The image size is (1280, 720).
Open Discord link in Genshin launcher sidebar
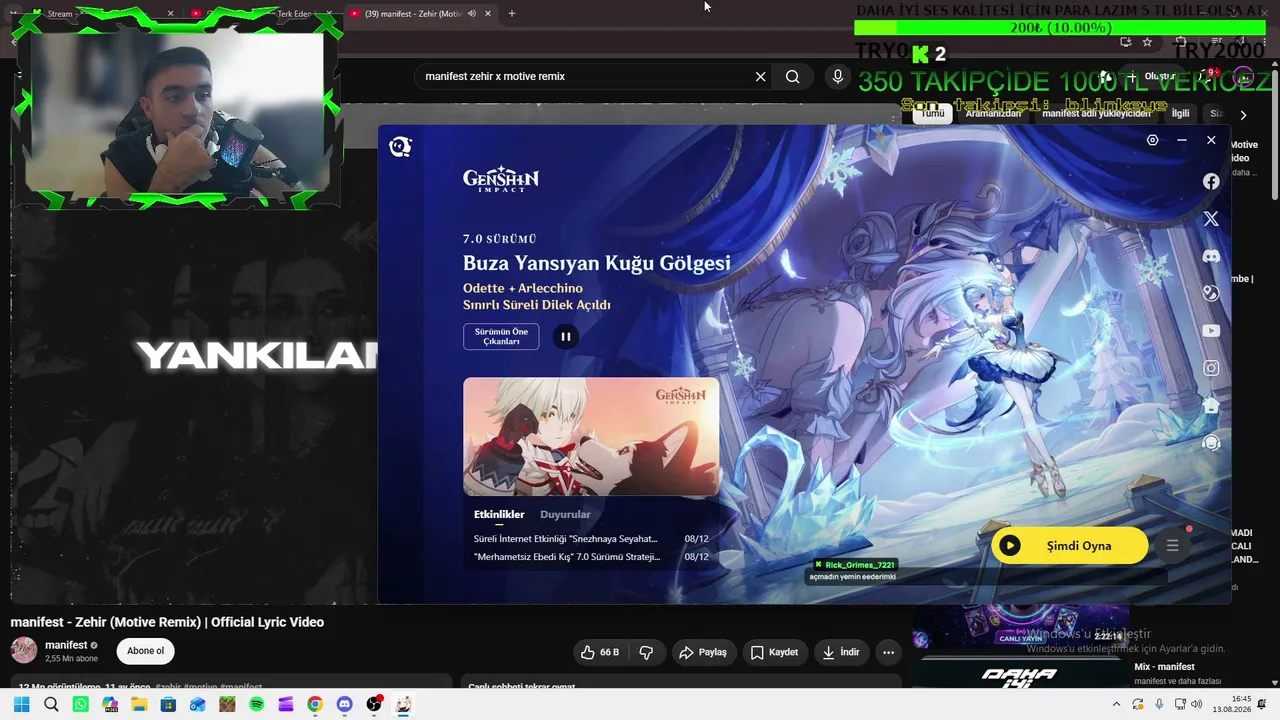click(1211, 256)
